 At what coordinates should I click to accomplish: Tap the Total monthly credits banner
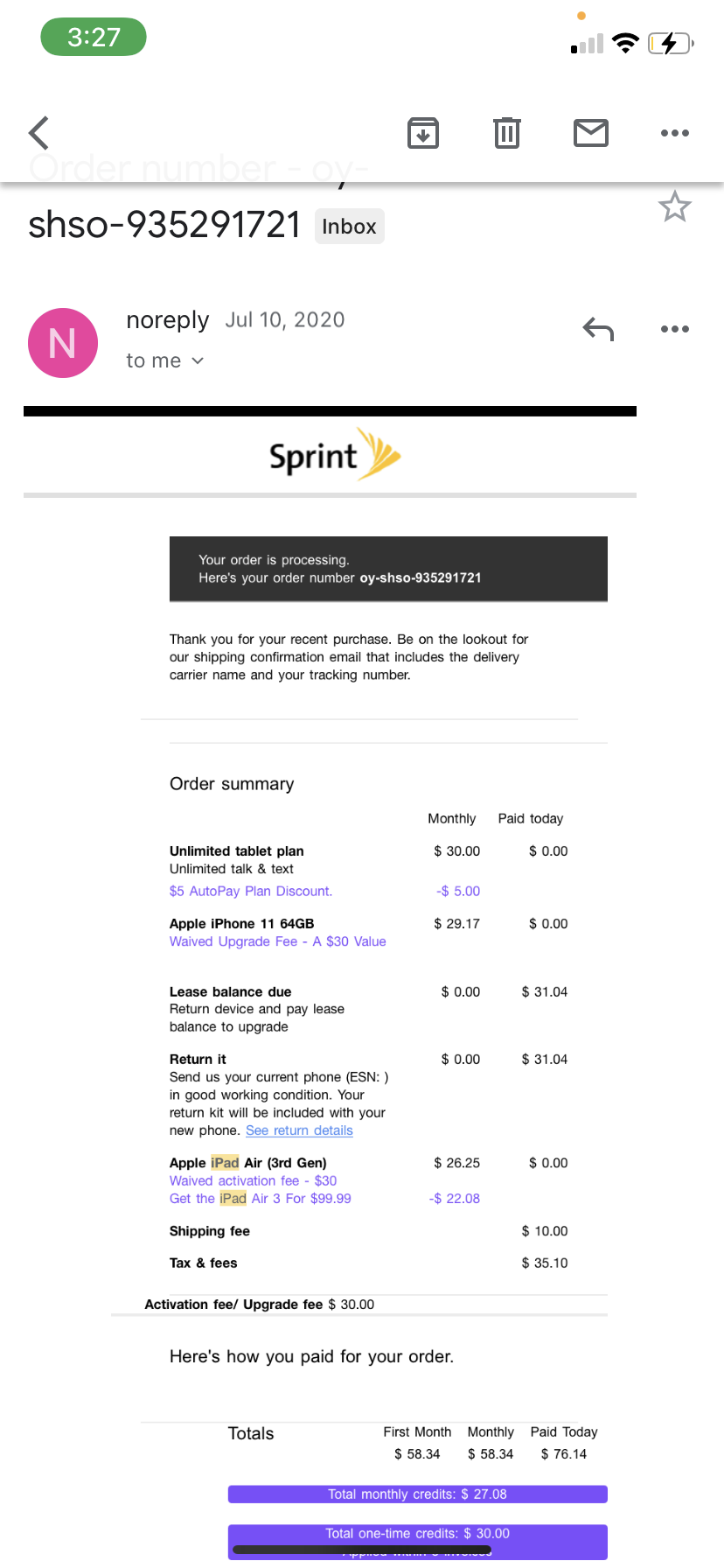point(418,1494)
